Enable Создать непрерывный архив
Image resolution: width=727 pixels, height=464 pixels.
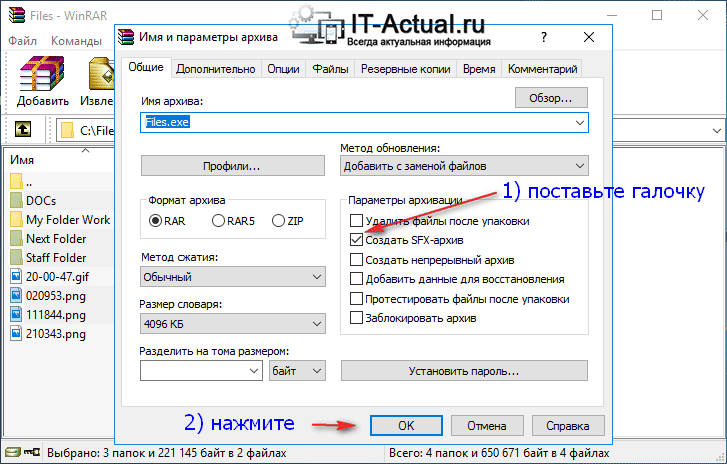point(356,260)
